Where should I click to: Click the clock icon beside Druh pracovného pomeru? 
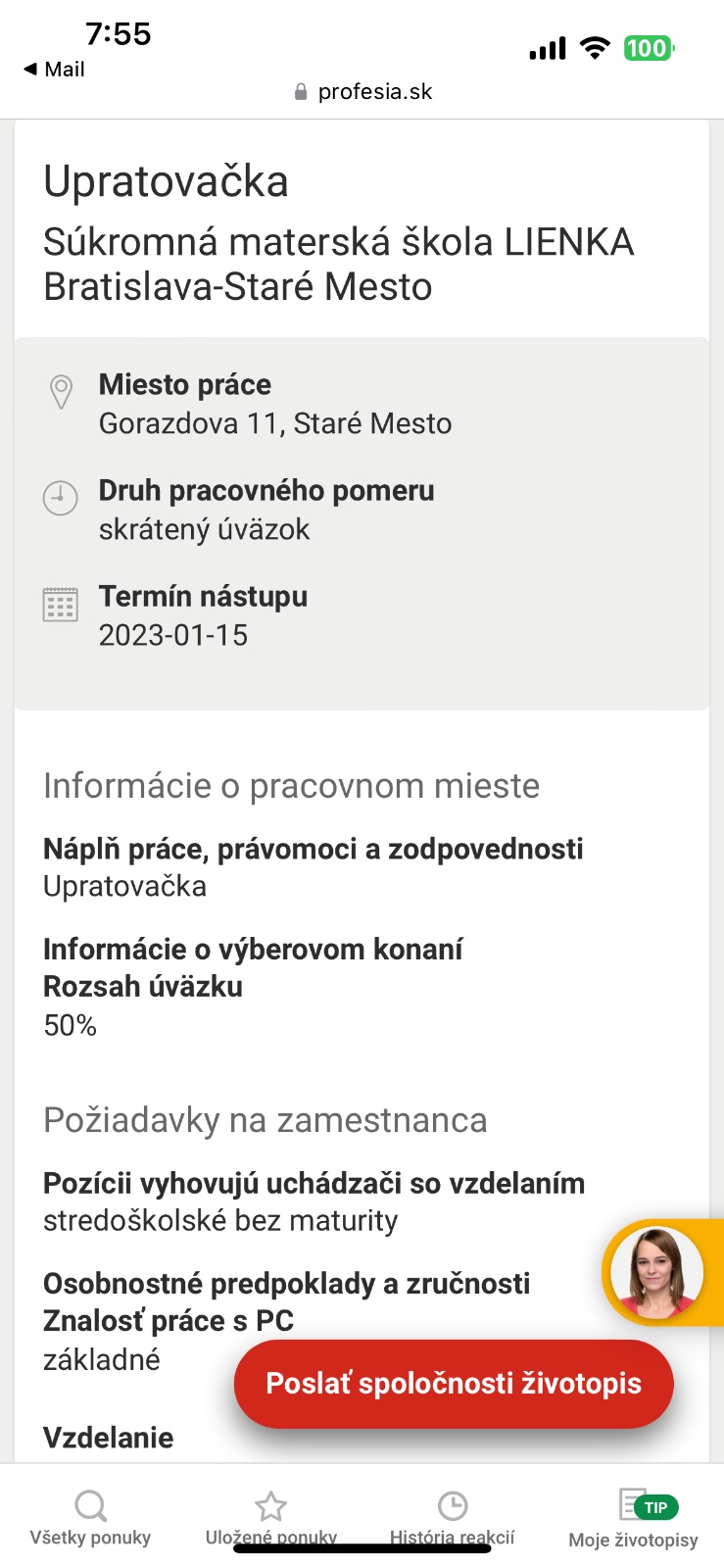pyautogui.click(x=61, y=498)
